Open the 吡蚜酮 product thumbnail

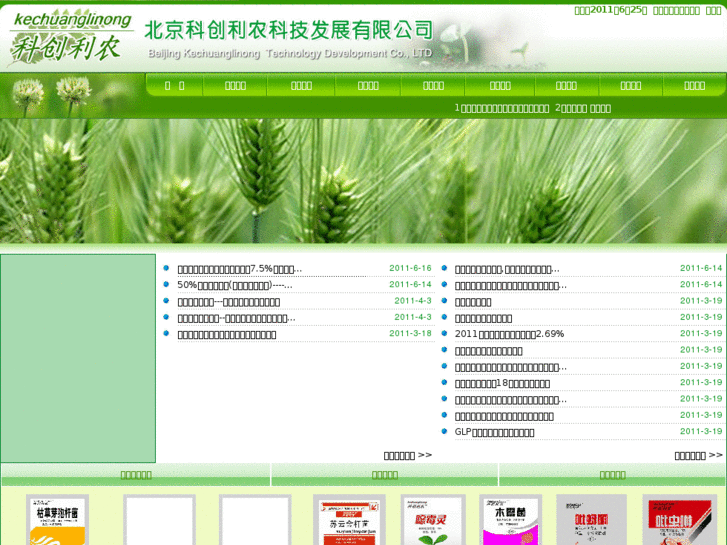[591, 520]
